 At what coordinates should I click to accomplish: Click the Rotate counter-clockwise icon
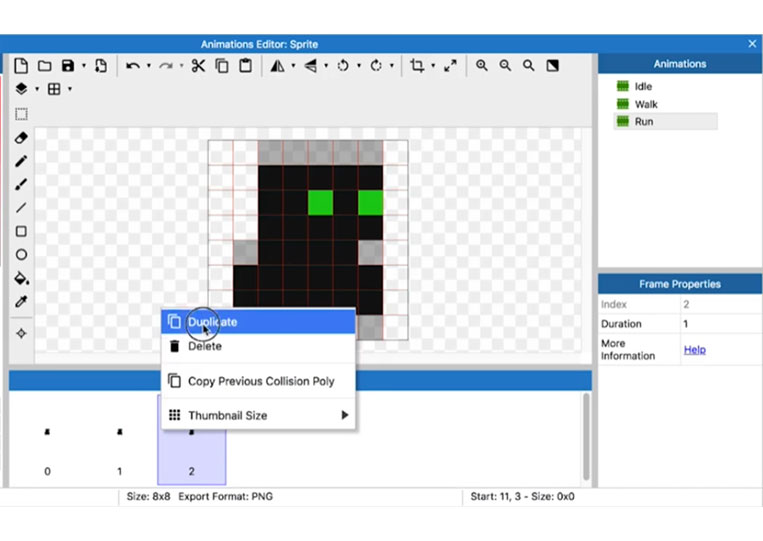click(x=343, y=66)
